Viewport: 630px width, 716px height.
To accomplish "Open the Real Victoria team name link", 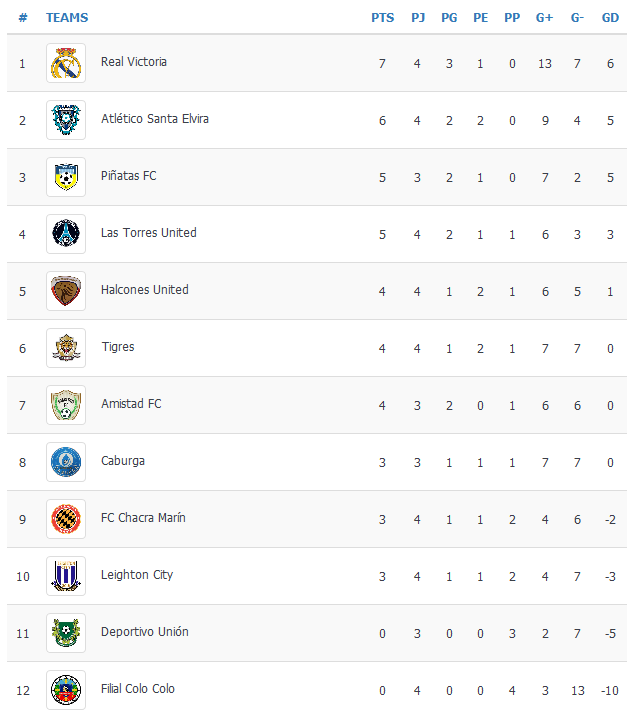I will tap(134, 62).
